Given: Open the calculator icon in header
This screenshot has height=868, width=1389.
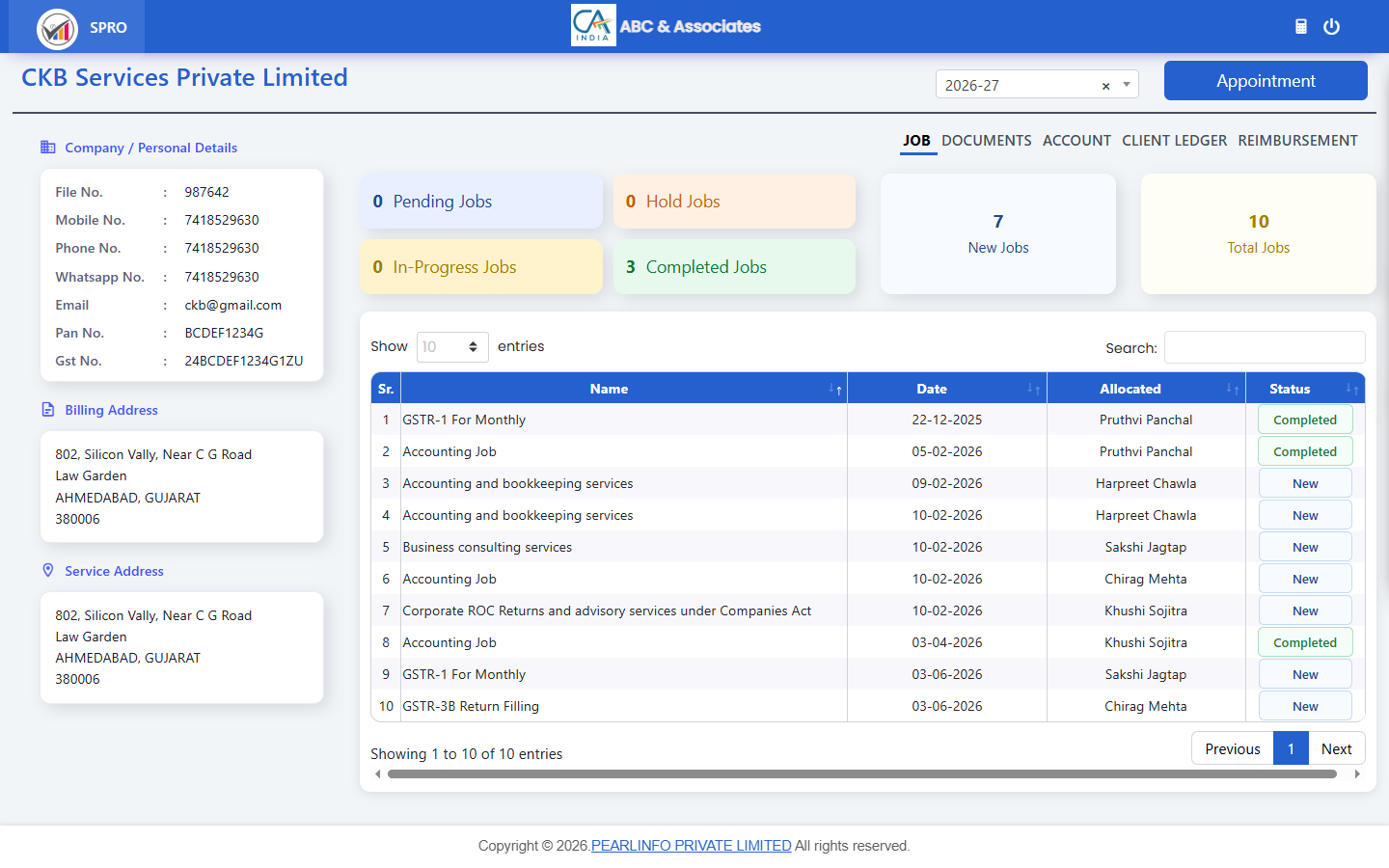Looking at the screenshot, I should (x=1301, y=27).
